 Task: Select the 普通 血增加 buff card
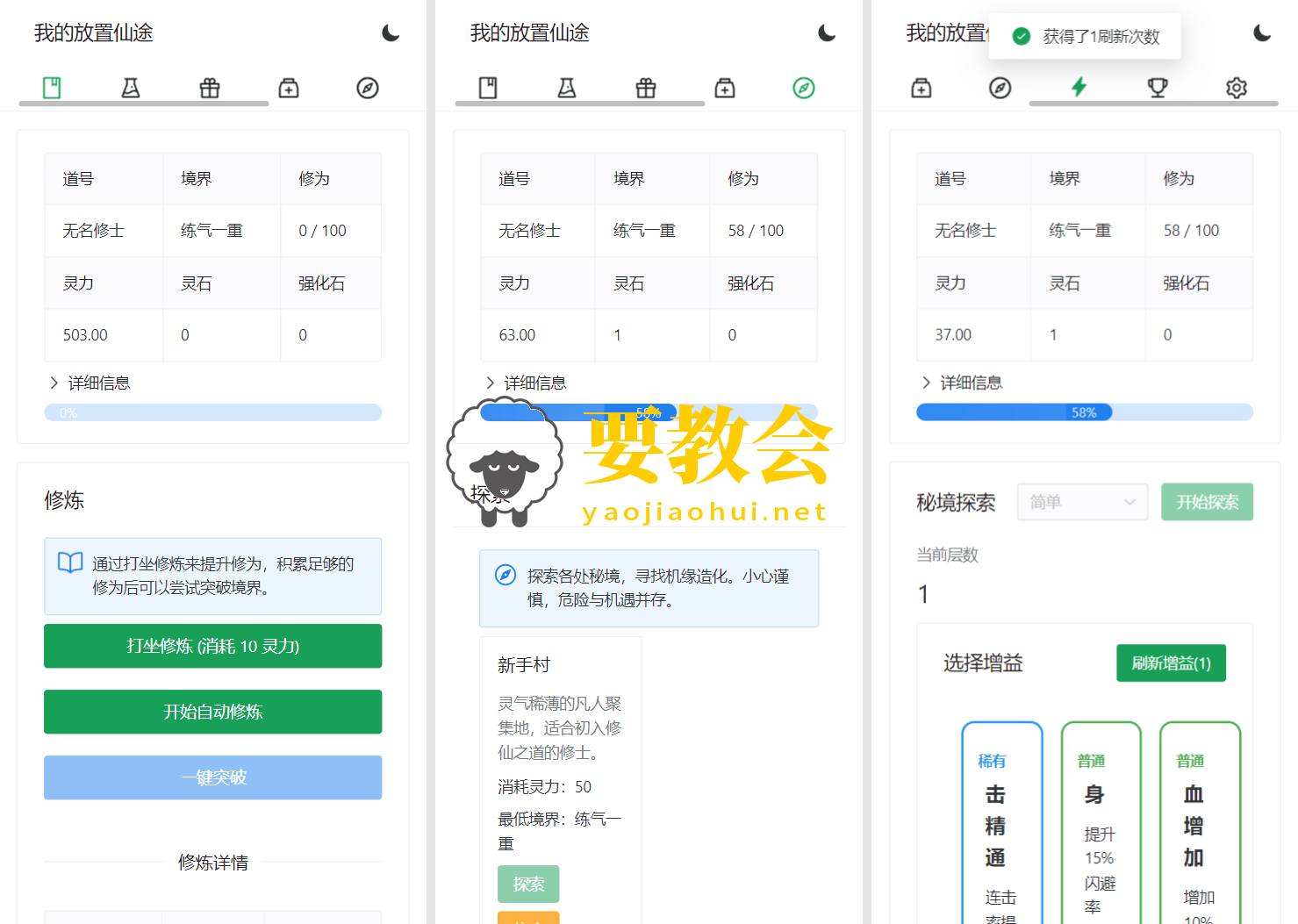point(1201,822)
